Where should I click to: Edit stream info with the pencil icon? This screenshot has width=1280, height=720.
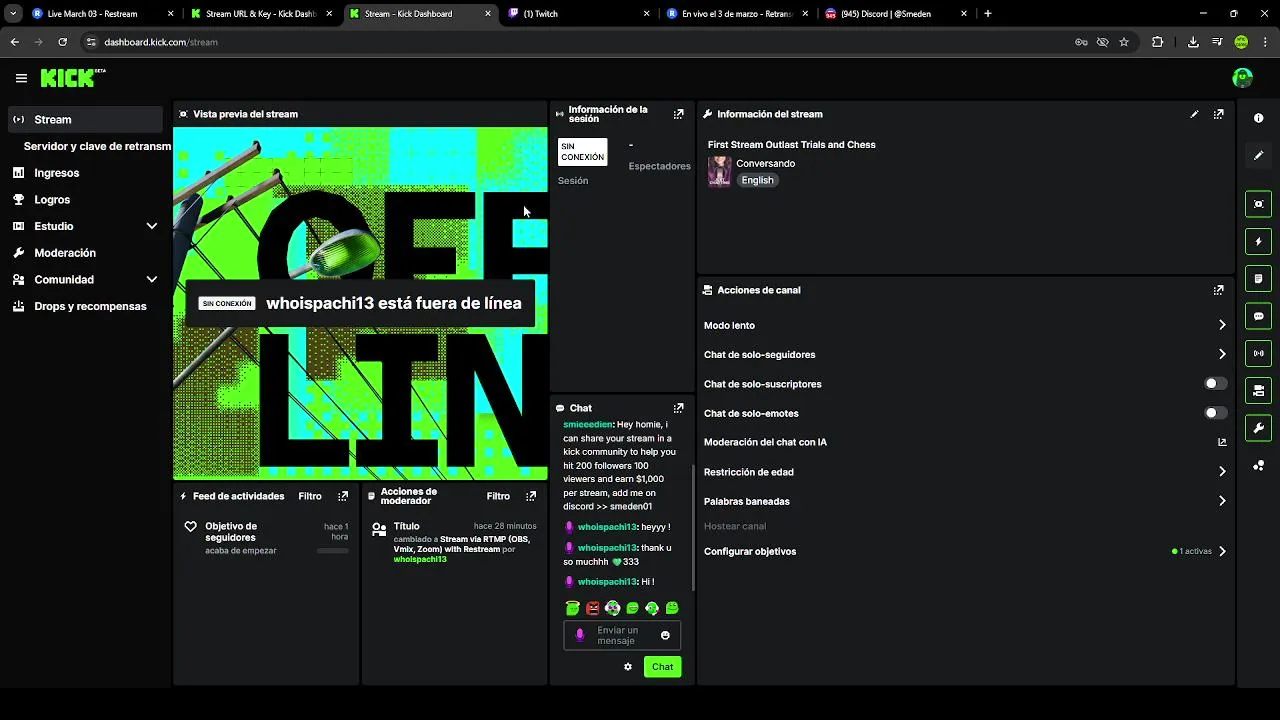tap(1194, 114)
